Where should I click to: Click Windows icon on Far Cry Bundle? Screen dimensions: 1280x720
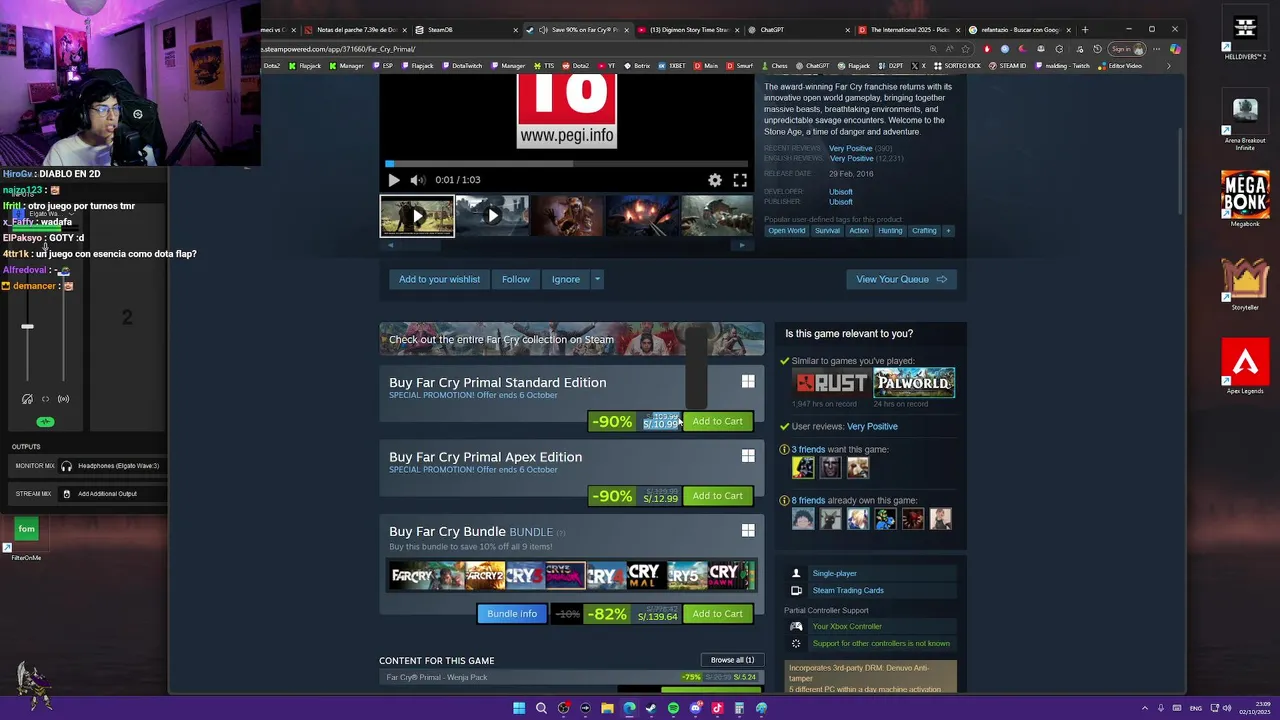pos(748,531)
